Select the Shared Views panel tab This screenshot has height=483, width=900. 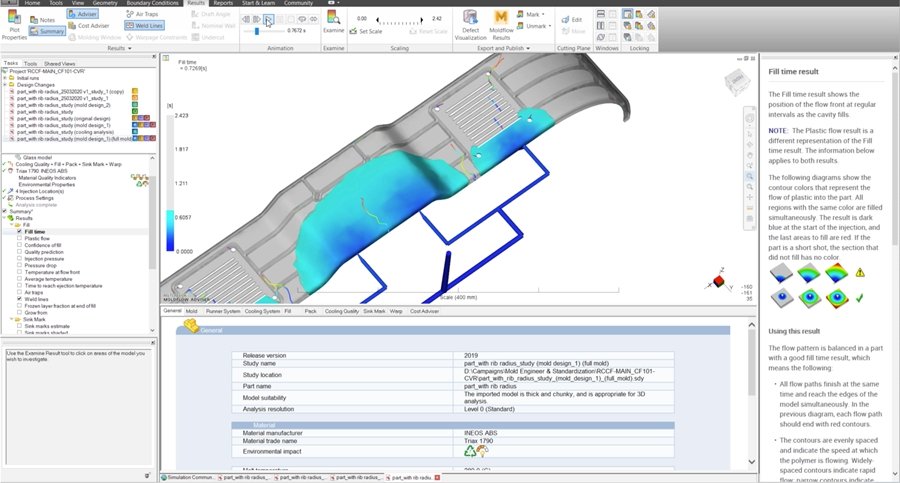point(59,64)
